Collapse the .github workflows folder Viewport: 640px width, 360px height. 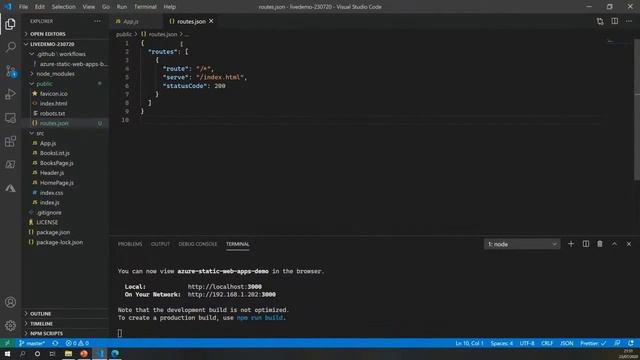(65, 54)
